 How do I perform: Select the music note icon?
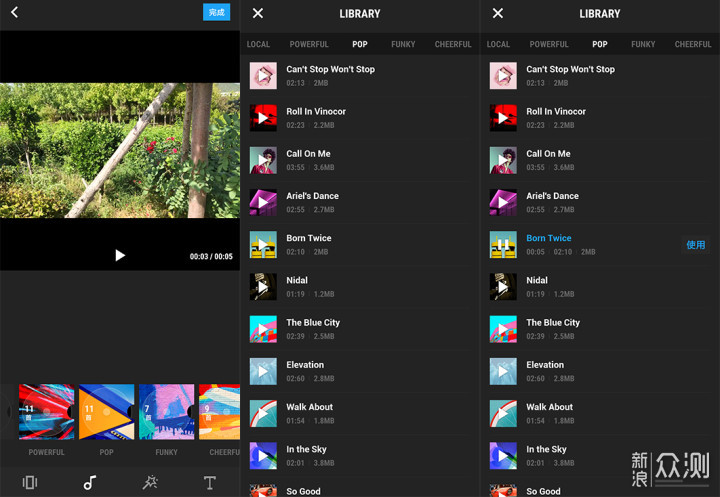coord(90,482)
